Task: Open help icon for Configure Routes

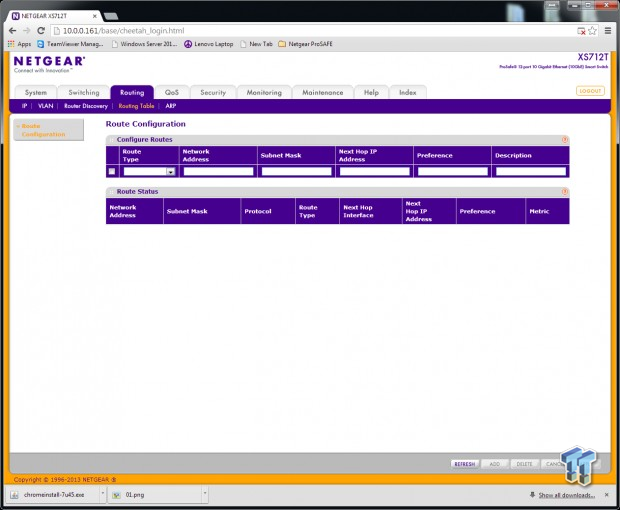Action: [x=565, y=140]
